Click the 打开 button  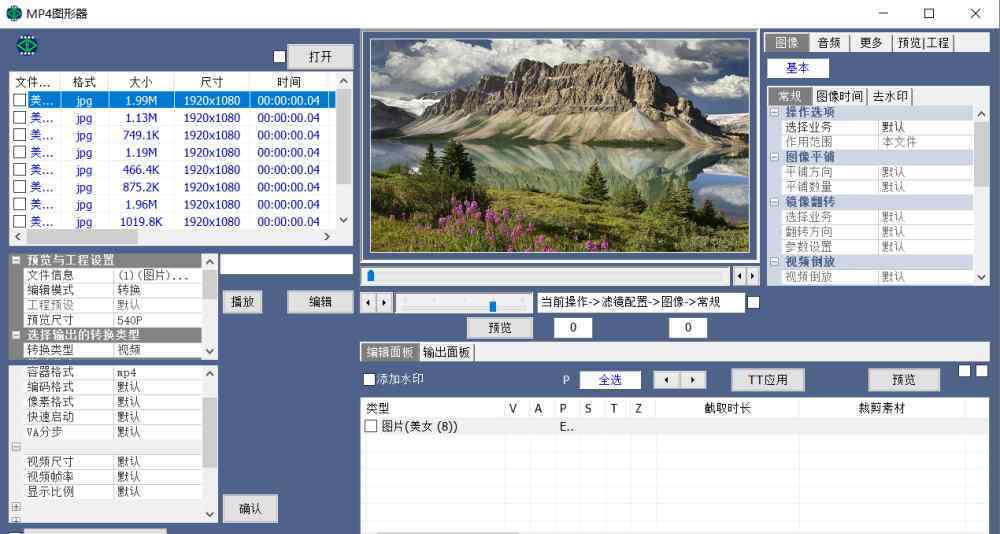tap(320, 57)
